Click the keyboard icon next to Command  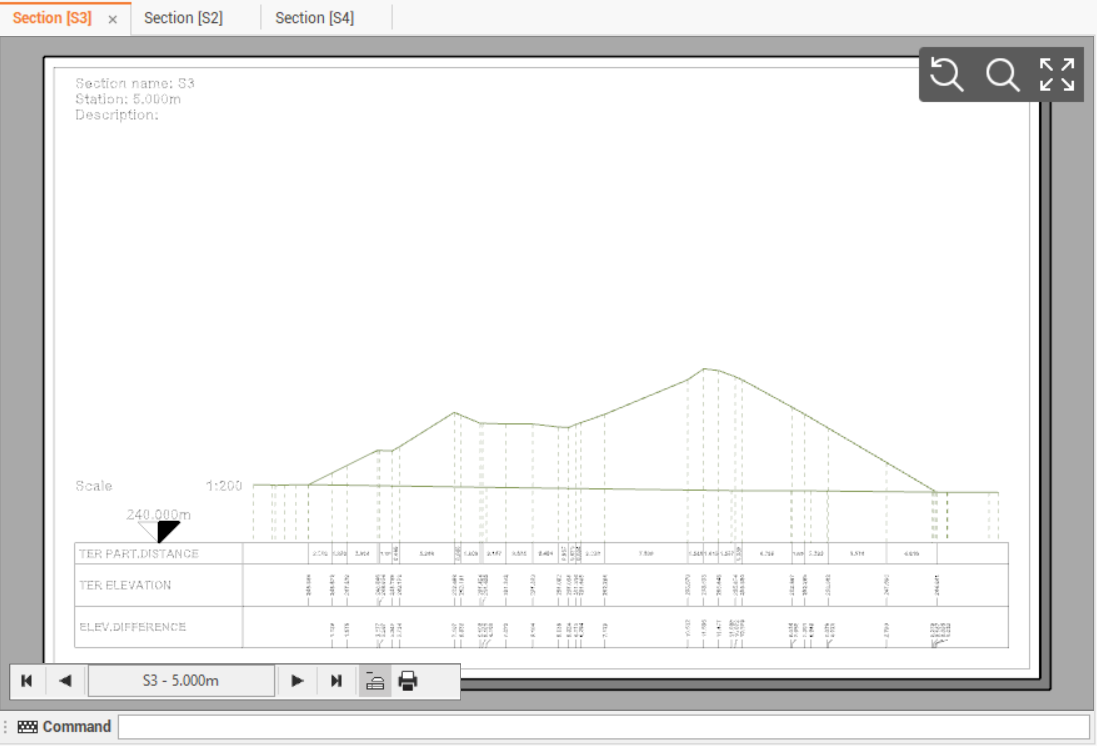28,727
